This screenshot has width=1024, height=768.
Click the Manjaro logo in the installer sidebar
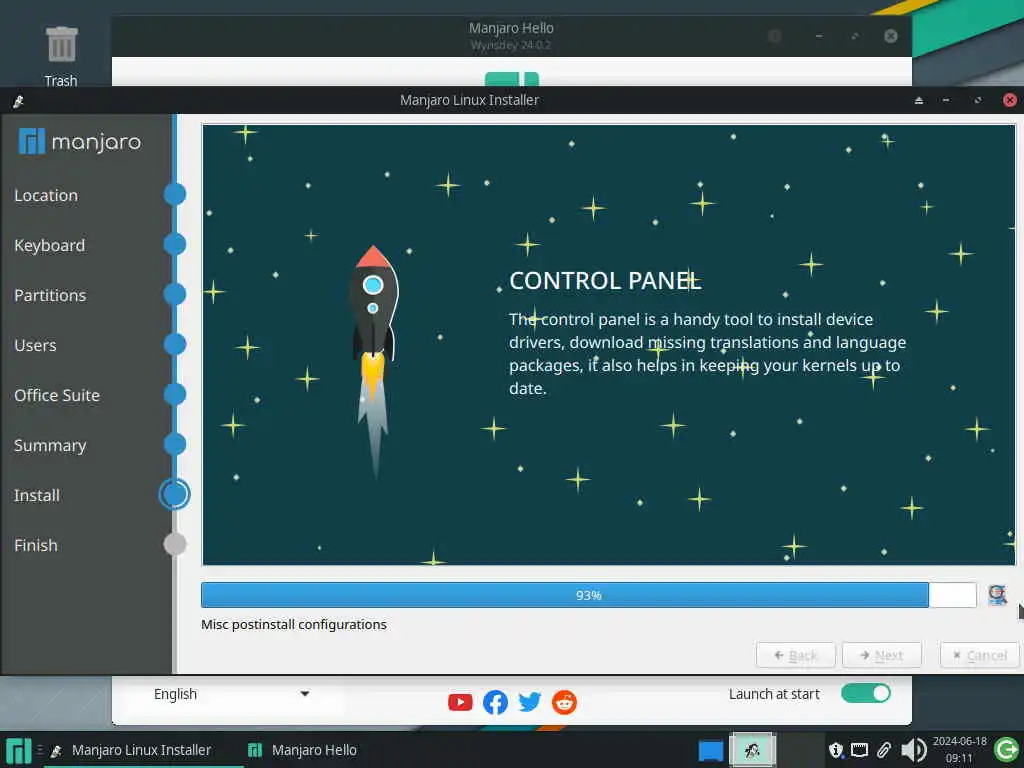pyautogui.click(x=80, y=142)
